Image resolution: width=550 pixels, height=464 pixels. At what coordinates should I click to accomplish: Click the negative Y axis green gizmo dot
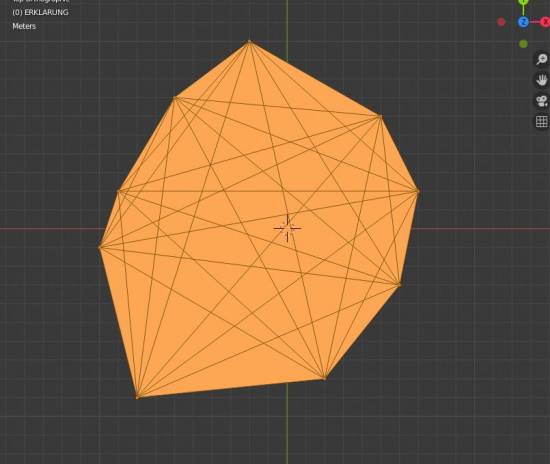[x=523, y=44]
